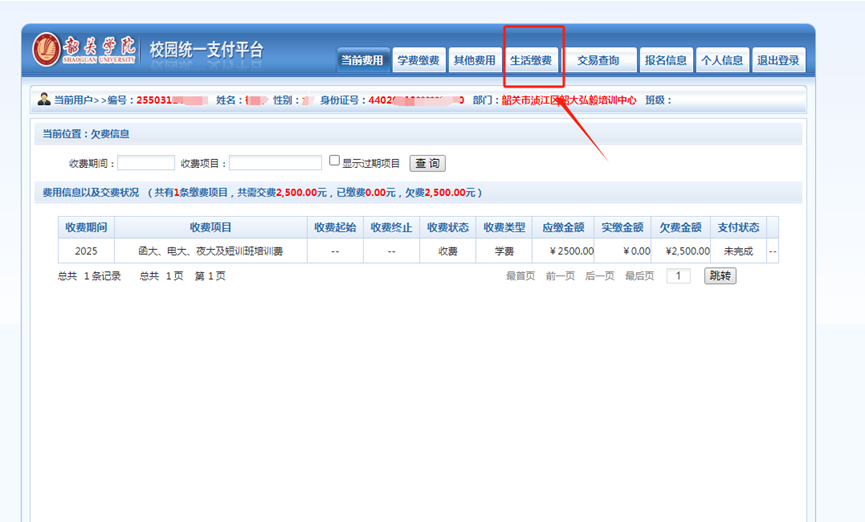Select the 其他费用 tab
The image size is (865, 522).
point(474,60)
